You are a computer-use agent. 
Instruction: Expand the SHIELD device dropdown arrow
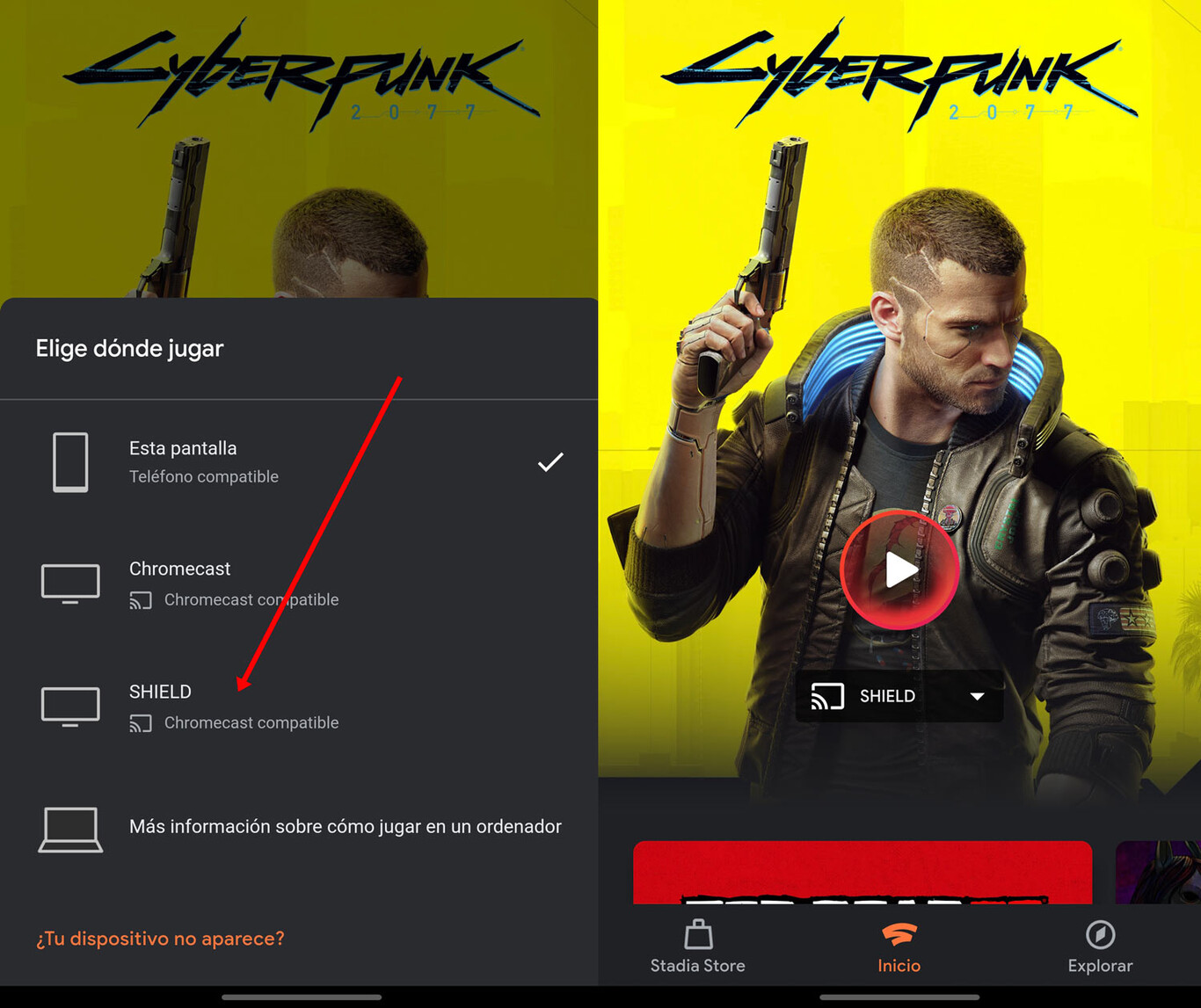tap(977, 696)
